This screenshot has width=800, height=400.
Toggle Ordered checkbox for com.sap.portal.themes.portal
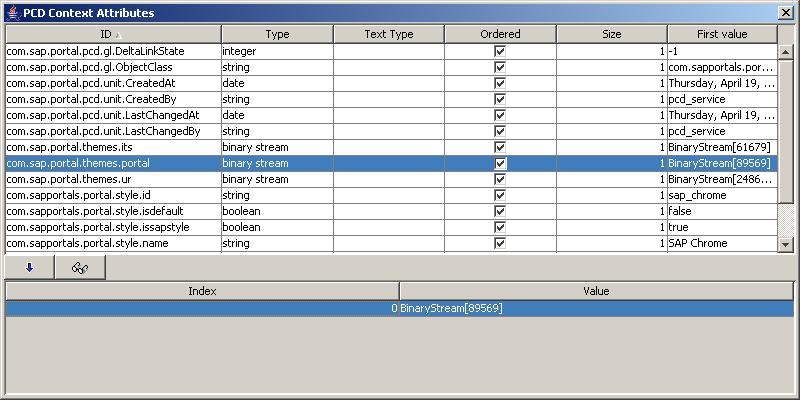(500, 163)
